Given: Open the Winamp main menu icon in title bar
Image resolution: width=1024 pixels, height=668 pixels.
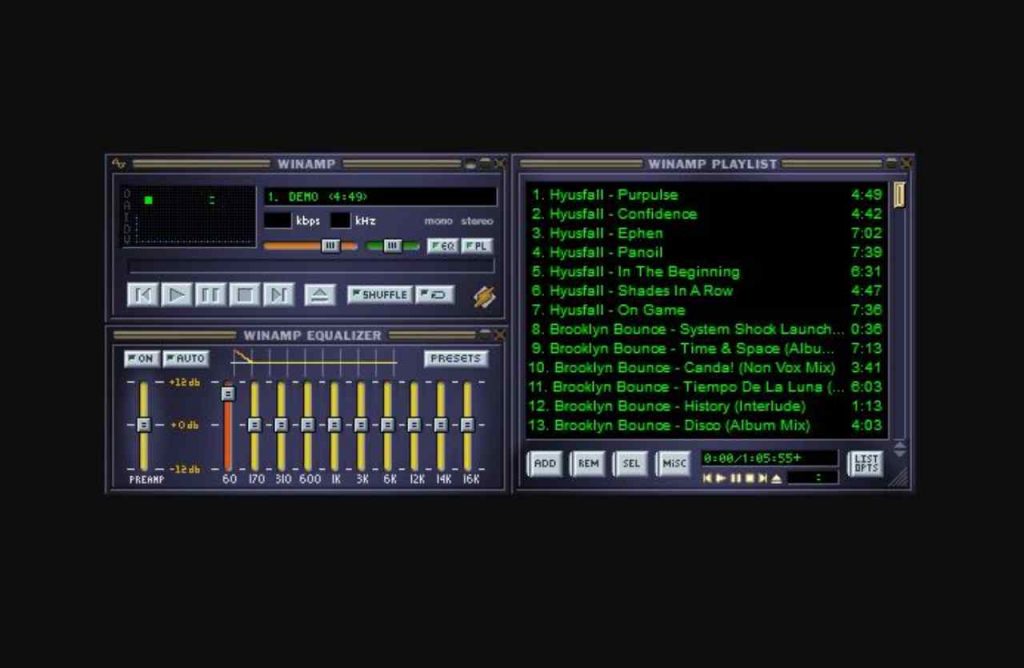Looking at the screenshot, I should [119, 163].
